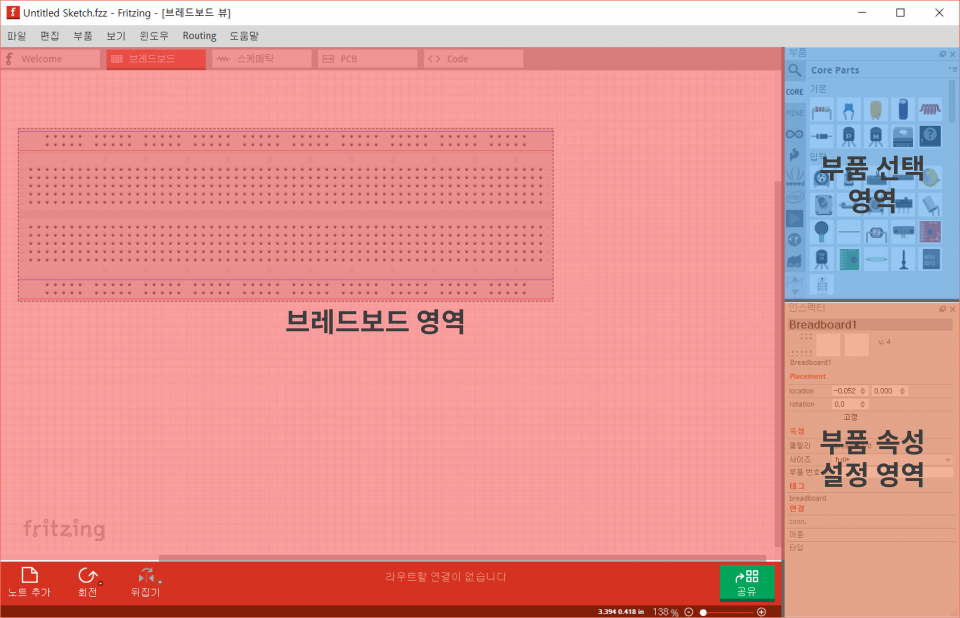Pick the tantalum capacitor part
The height and width of the screenshot is (618, 960).
pos(876,111)
